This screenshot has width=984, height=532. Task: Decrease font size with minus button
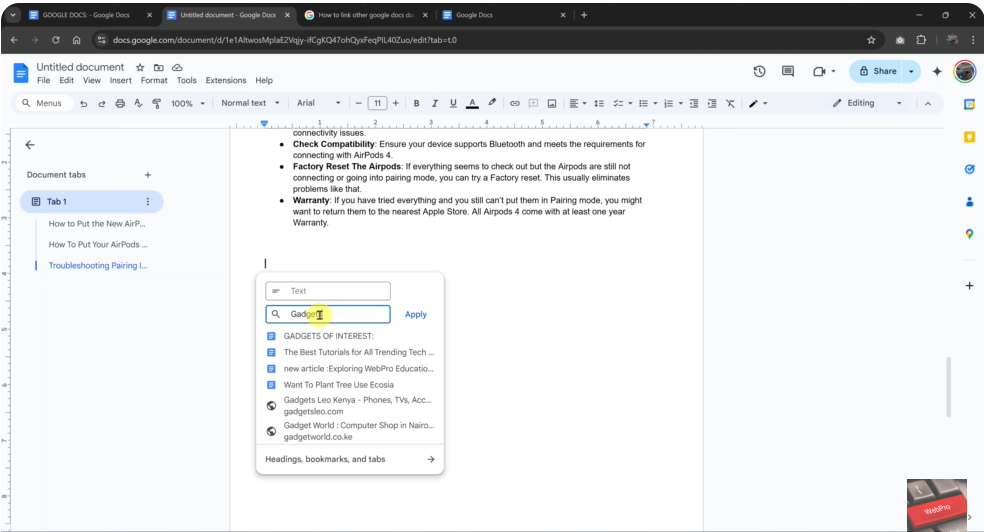pyautogui.click(x=358, y=104)
